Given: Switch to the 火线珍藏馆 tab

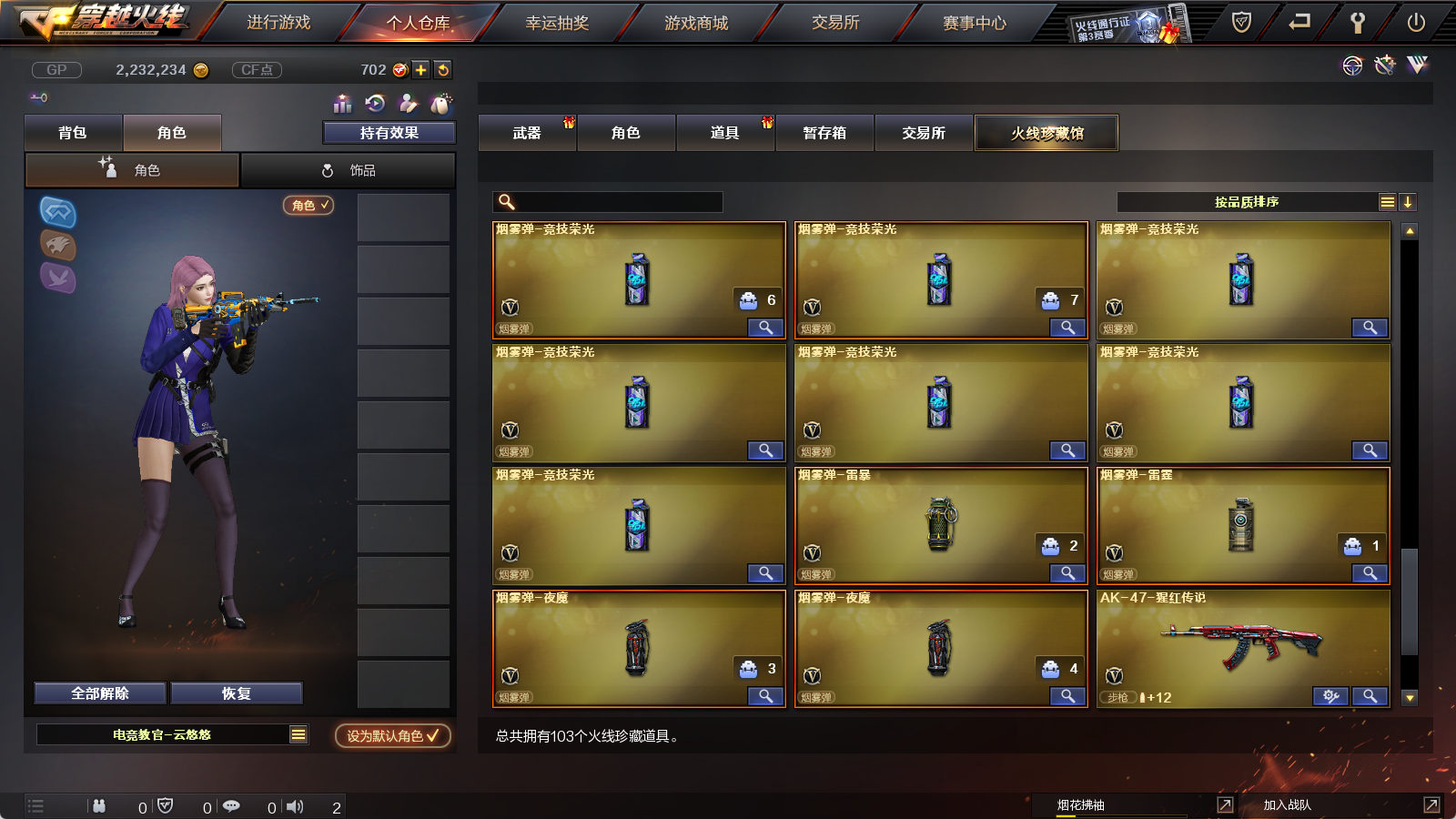Looking at the screenshot, I should point(1046,133).
